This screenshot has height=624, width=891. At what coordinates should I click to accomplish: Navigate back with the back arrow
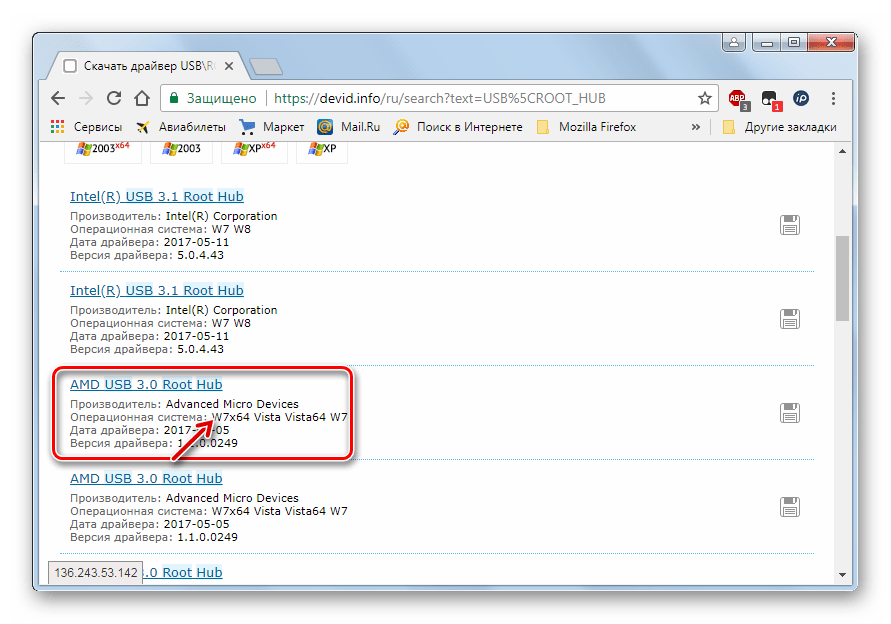pos(58,98)
